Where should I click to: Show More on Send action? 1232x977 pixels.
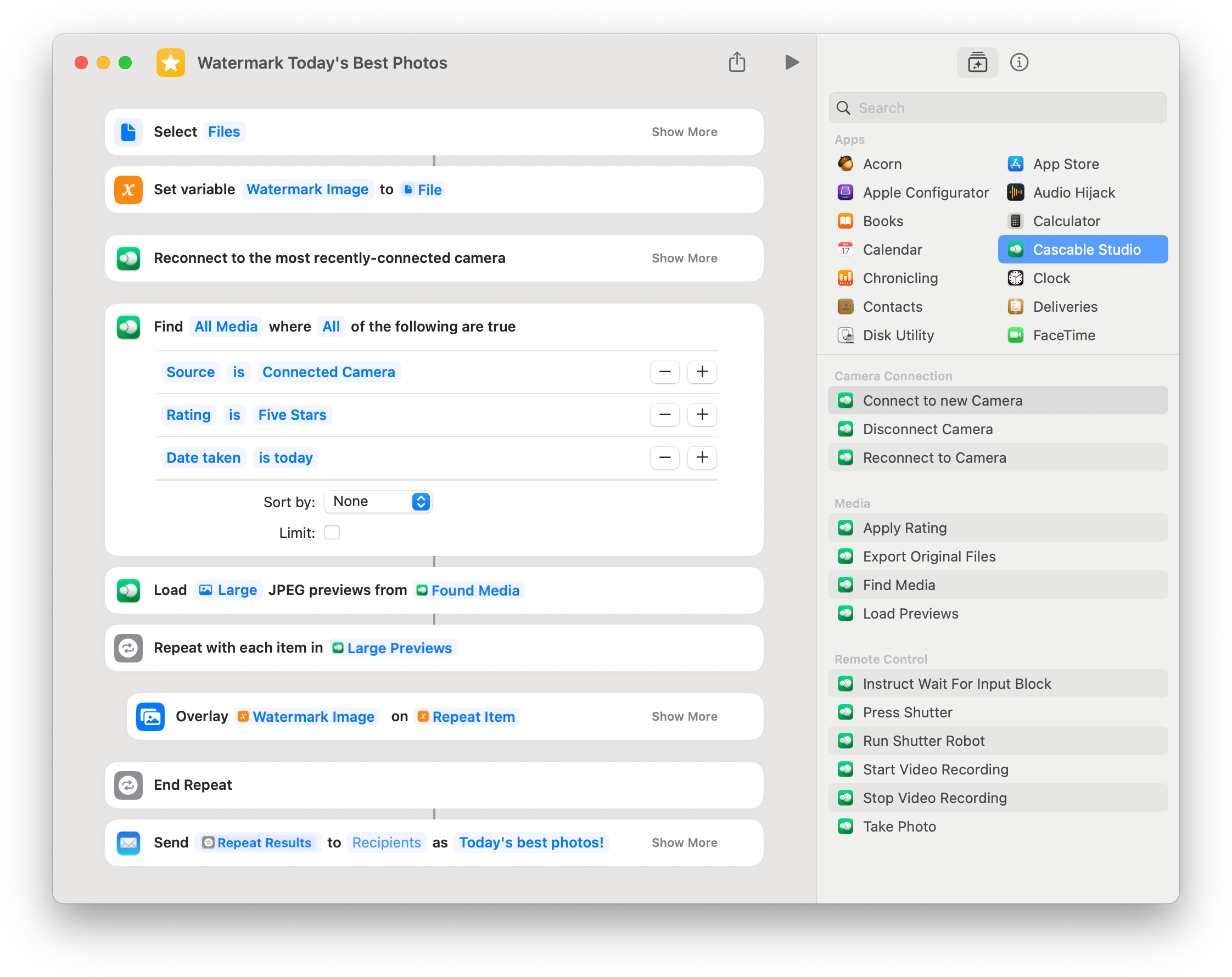point(684,843)
